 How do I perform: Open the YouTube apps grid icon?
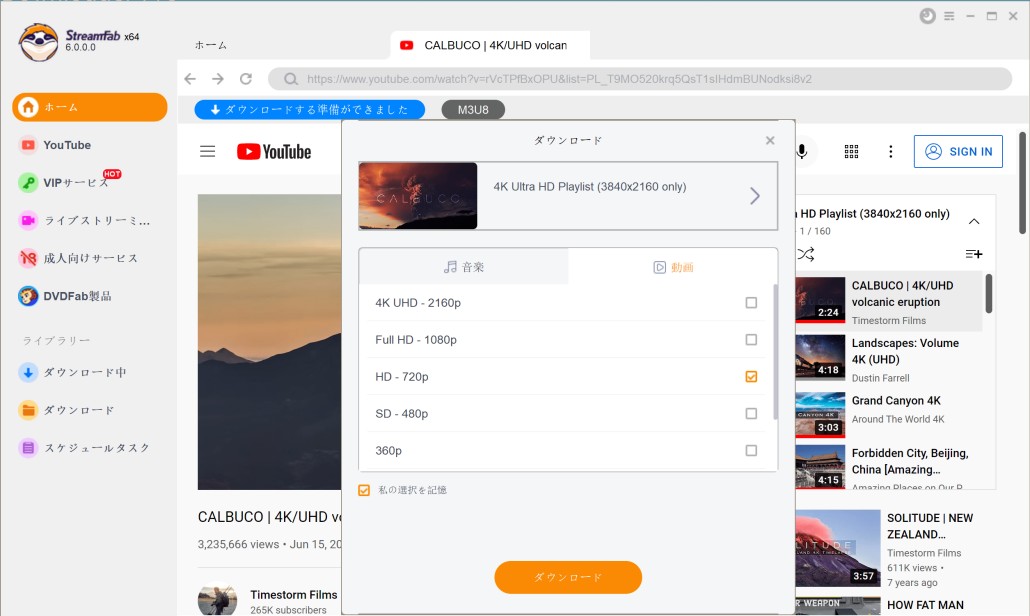(x=851, y=152)
